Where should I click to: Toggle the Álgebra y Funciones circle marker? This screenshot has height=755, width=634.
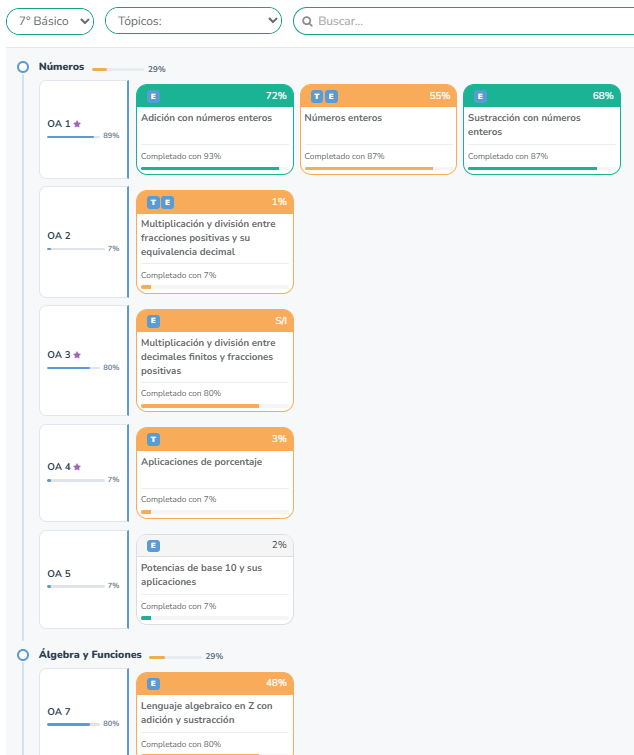[22, 655]
